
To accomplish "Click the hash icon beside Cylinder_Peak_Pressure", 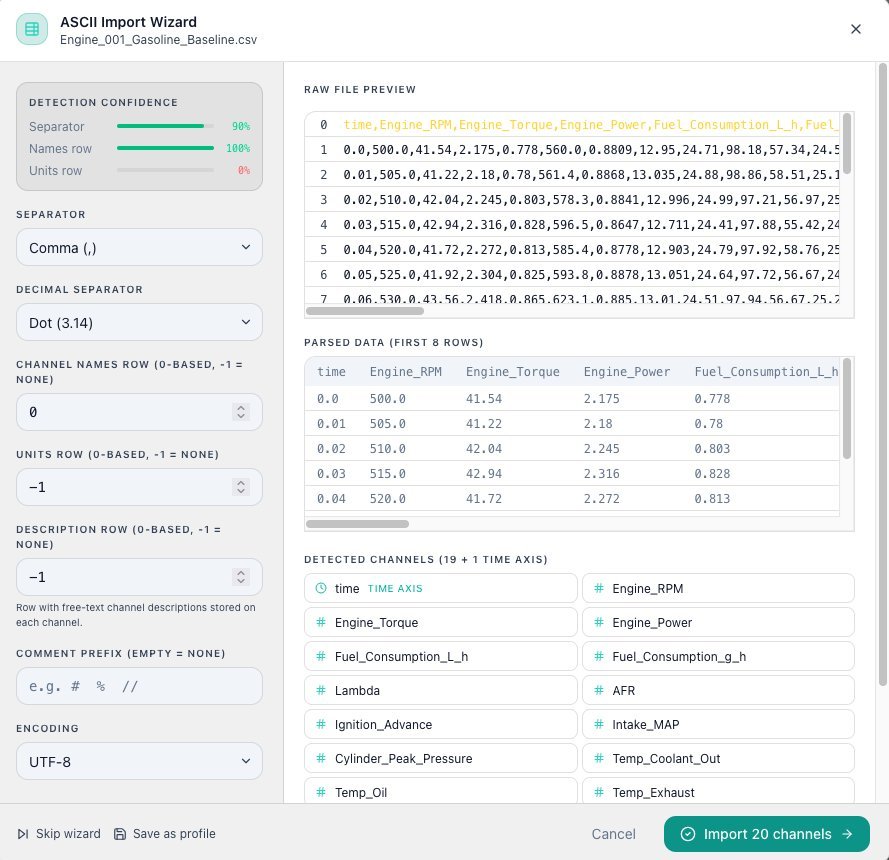I will (321, 759).
